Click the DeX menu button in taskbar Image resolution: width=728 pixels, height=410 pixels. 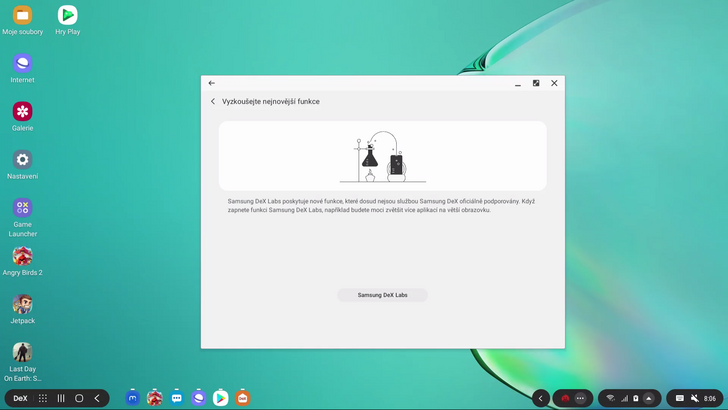(20, 398)
